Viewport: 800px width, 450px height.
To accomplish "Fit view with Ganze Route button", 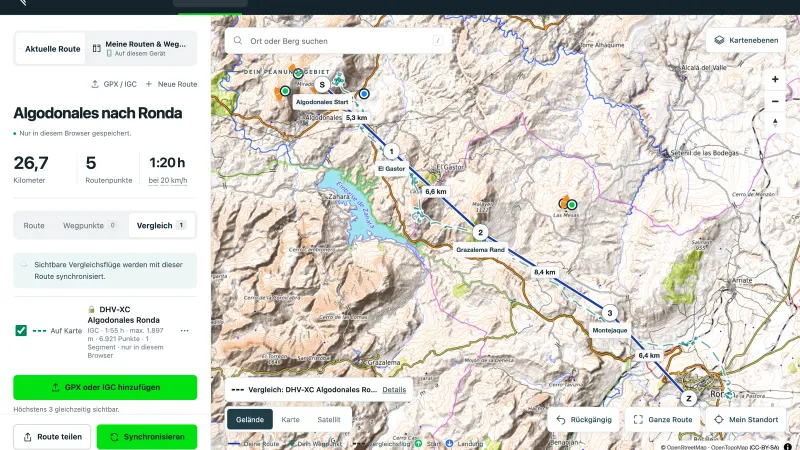I will tap(663, 419).
